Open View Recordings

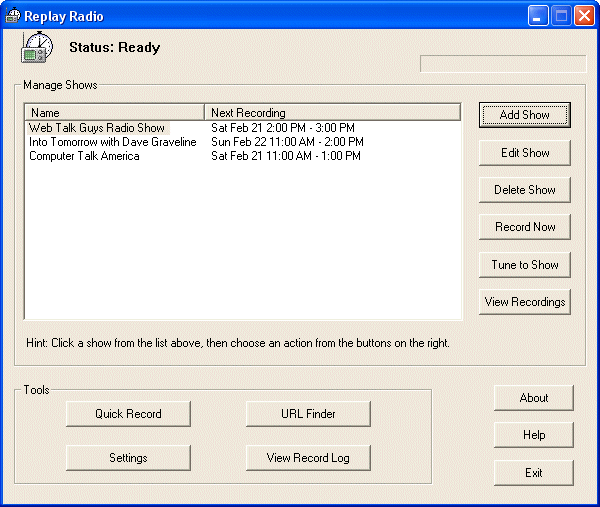point(525,302)
